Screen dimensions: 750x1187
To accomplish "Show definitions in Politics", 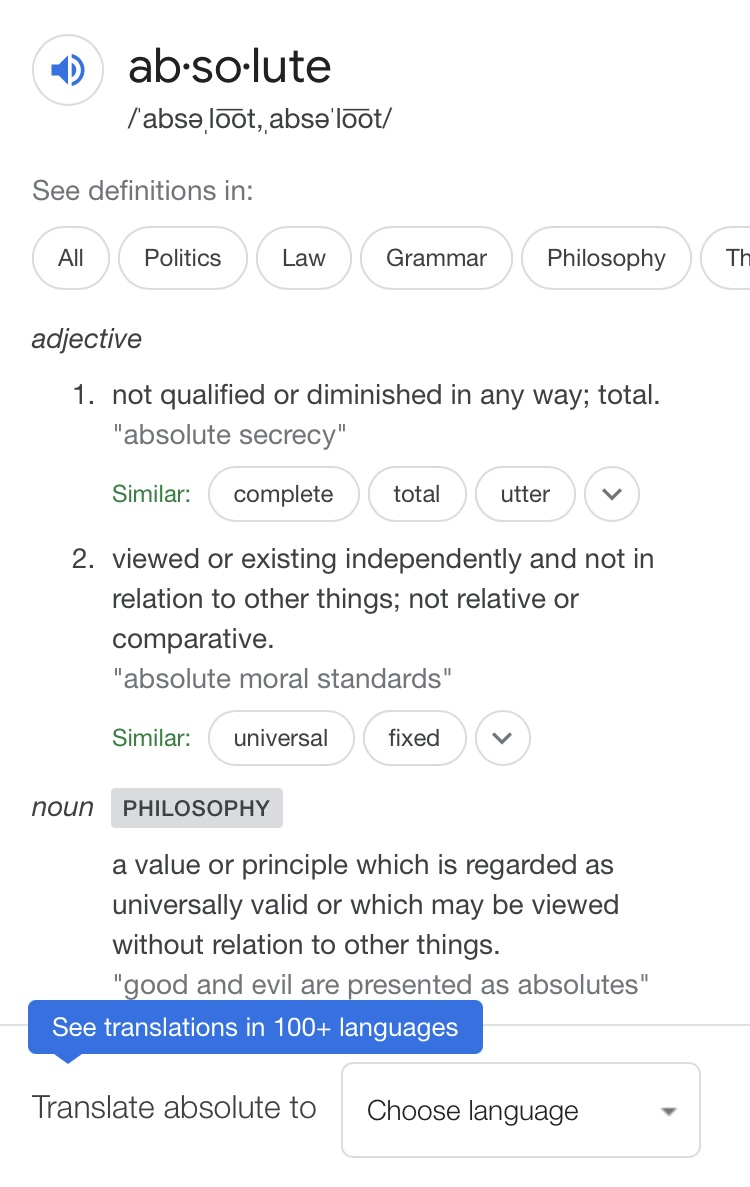I will pyautogui.click(x=183, y=258).
